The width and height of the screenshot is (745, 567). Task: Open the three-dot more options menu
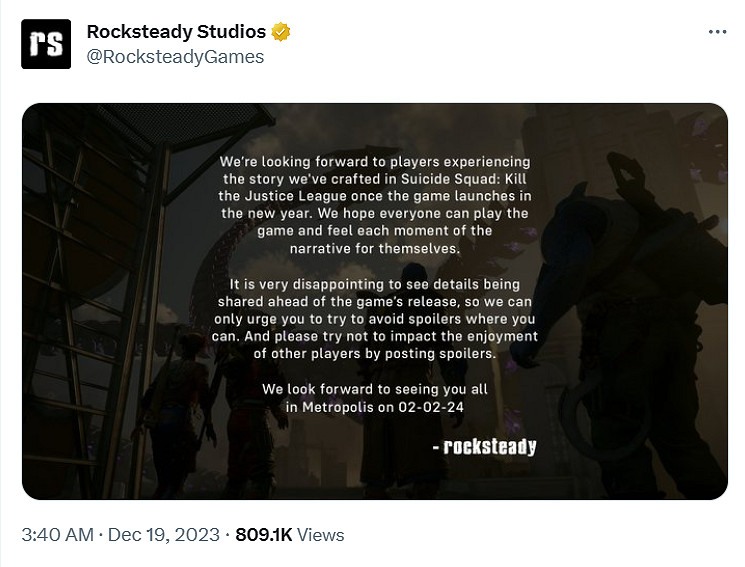pyautogui.click(x=717, y=32)
